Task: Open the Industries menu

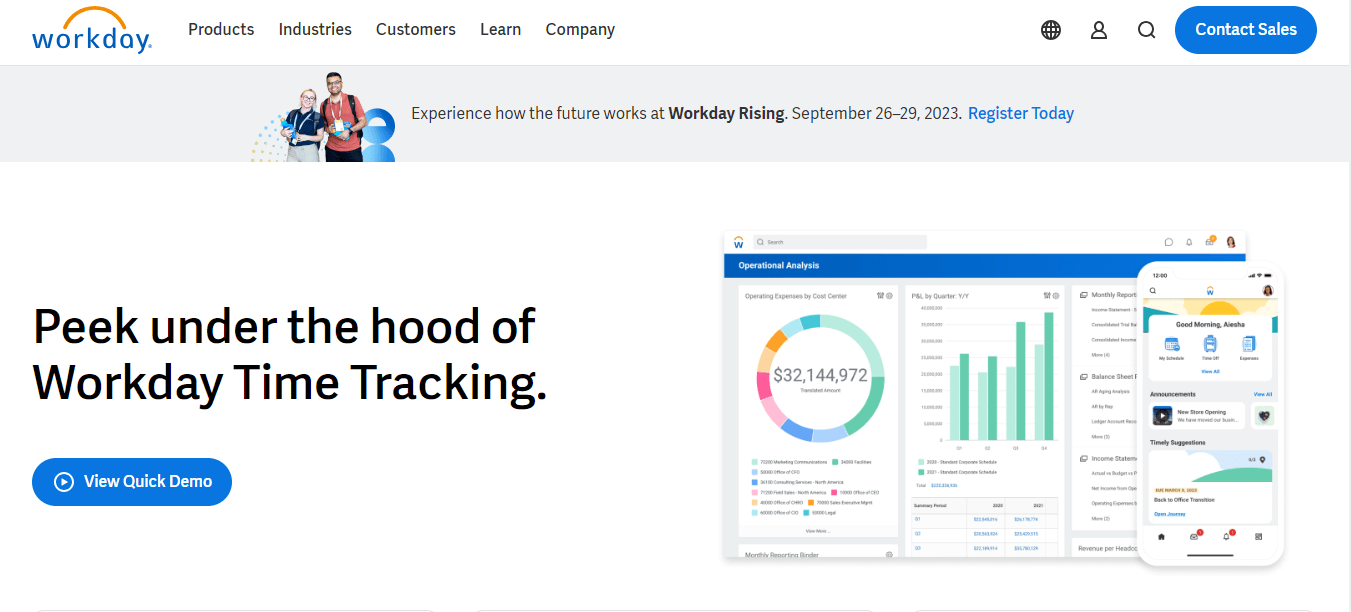Action: 315,29
